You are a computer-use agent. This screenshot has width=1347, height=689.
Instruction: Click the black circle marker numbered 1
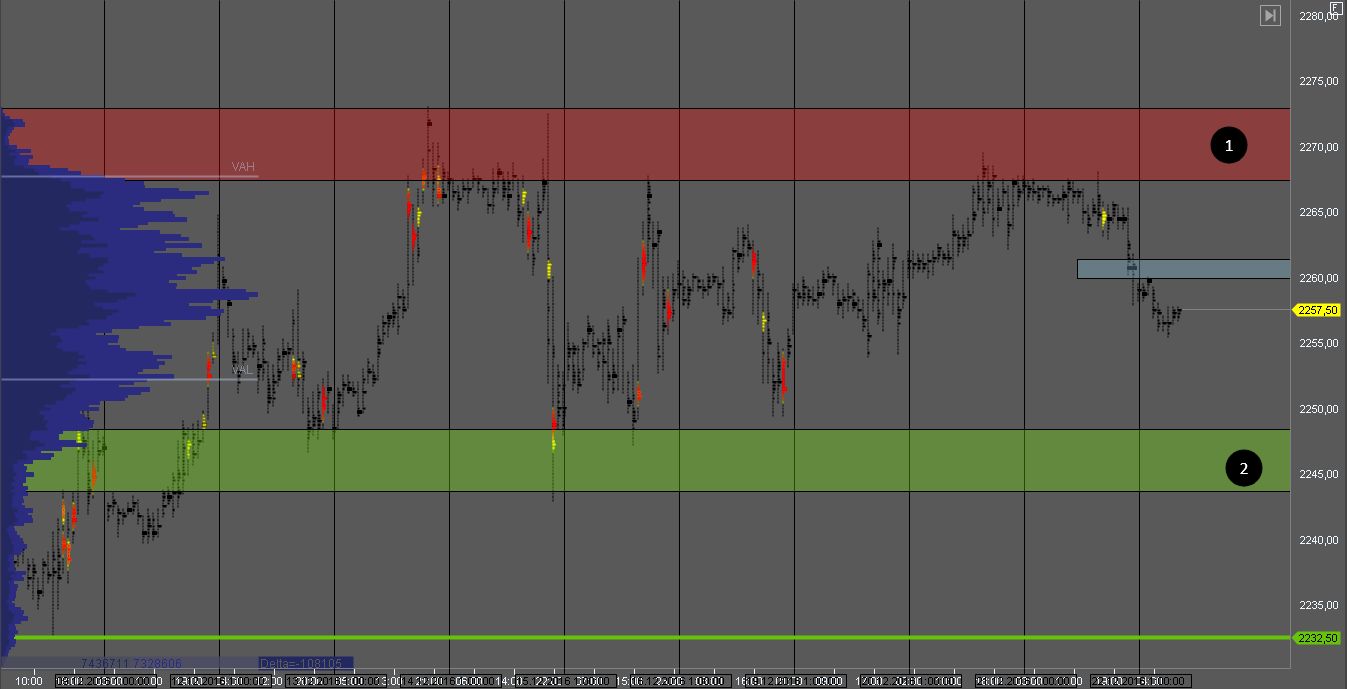[1229, 146]
